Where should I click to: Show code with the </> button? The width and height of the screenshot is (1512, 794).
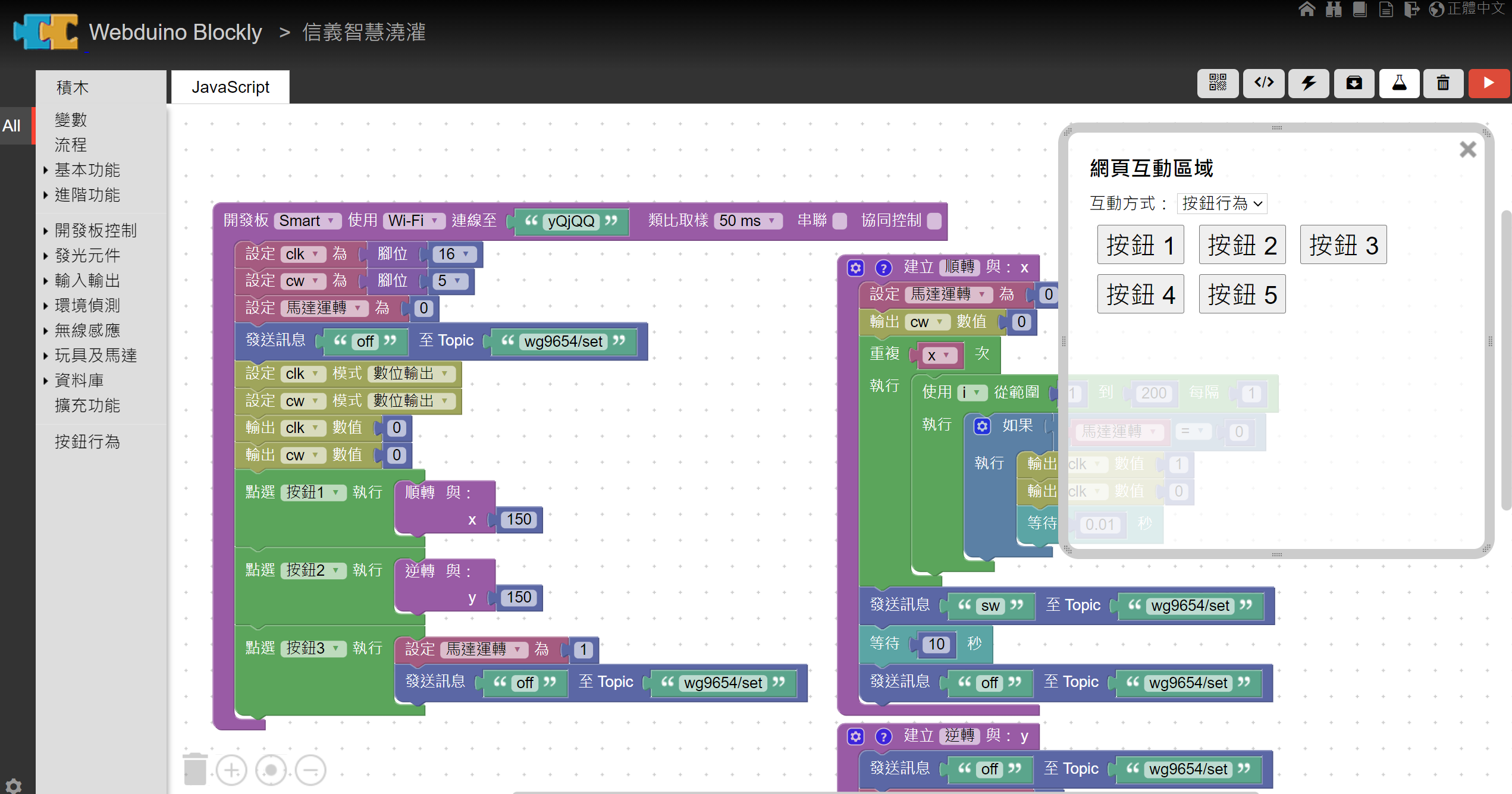1264,83
